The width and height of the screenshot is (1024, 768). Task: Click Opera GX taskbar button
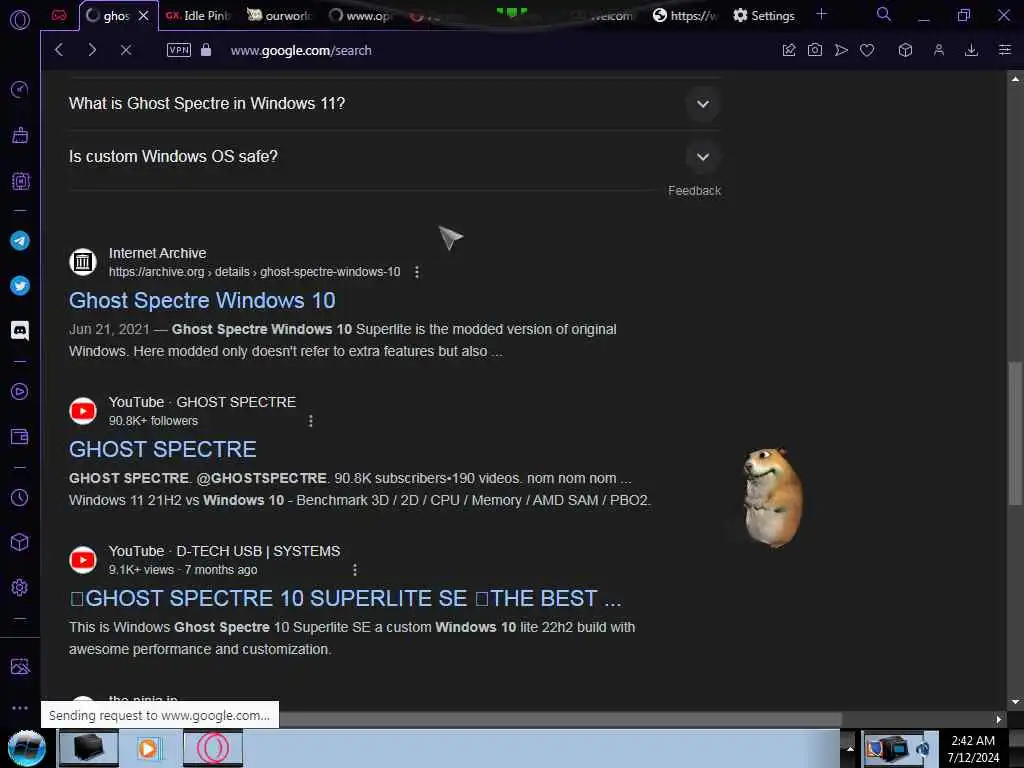(x=213, y=748)
